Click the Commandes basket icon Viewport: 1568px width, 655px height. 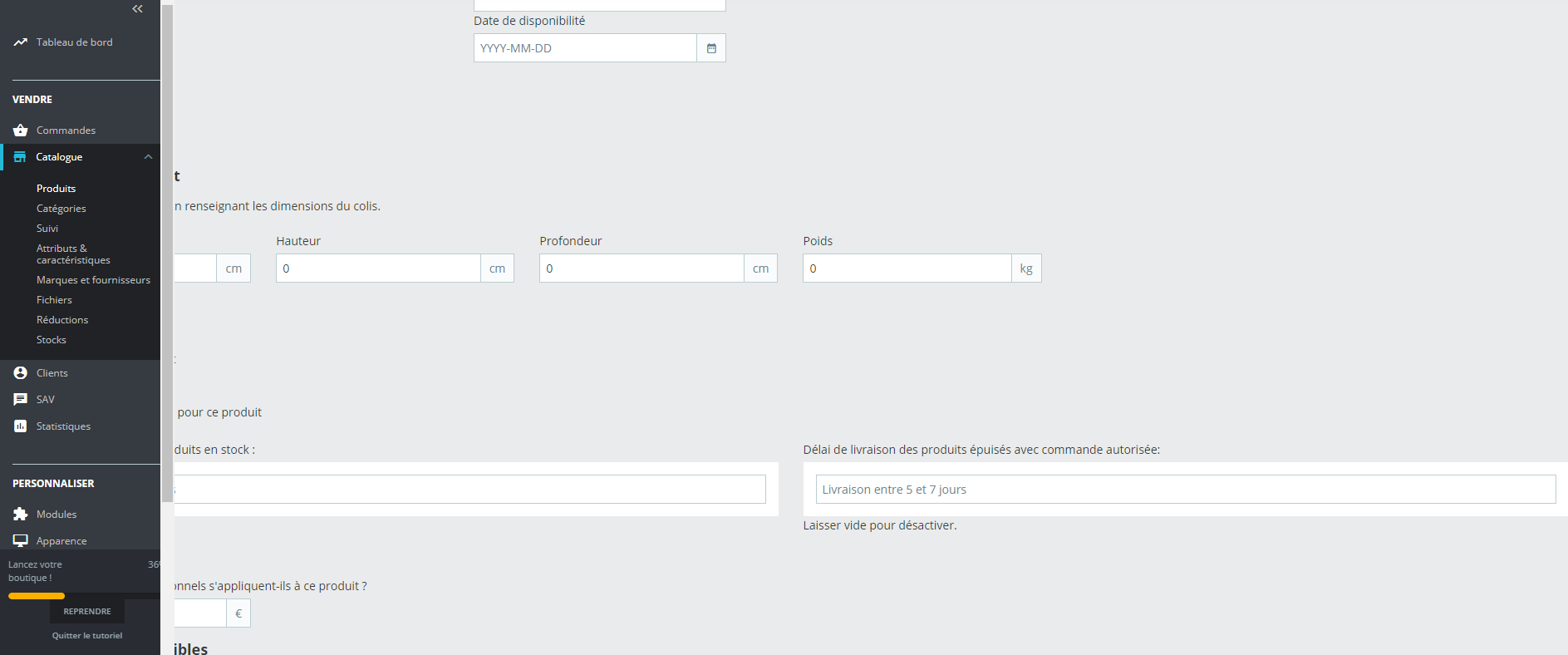click(x=21, y=131)
